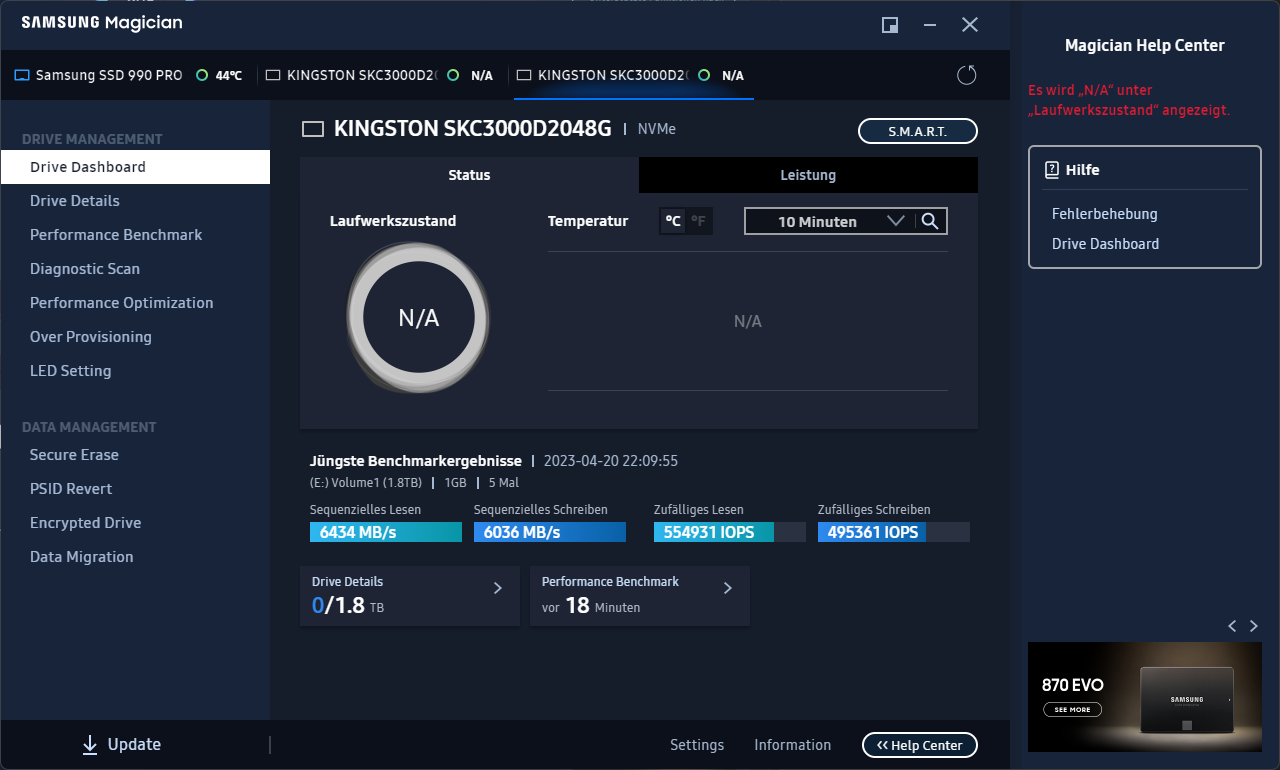Click the Sequenzielles Lesen 6434 MB/s bar

click(386, 532)
